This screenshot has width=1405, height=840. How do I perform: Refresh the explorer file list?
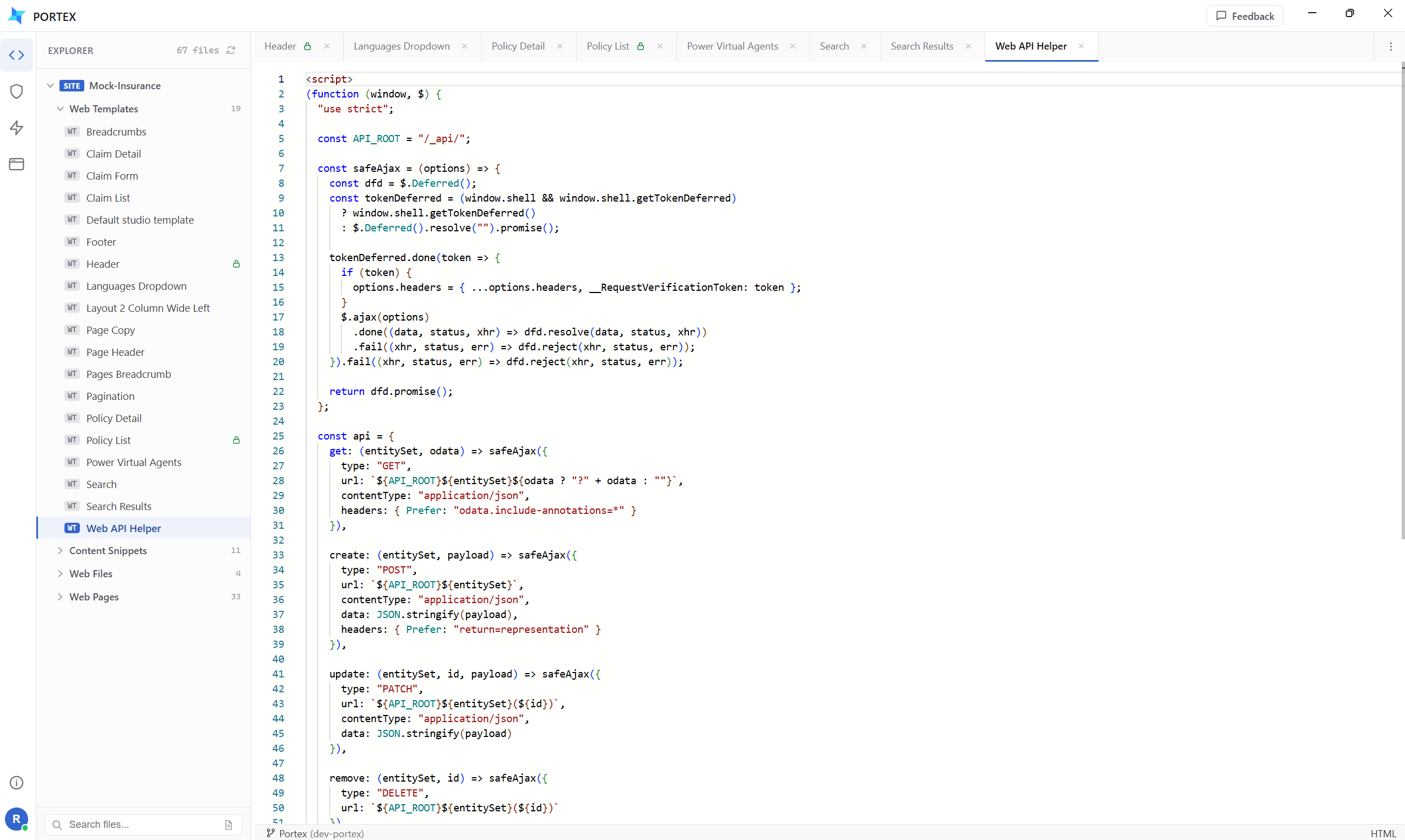coord(231,50)
